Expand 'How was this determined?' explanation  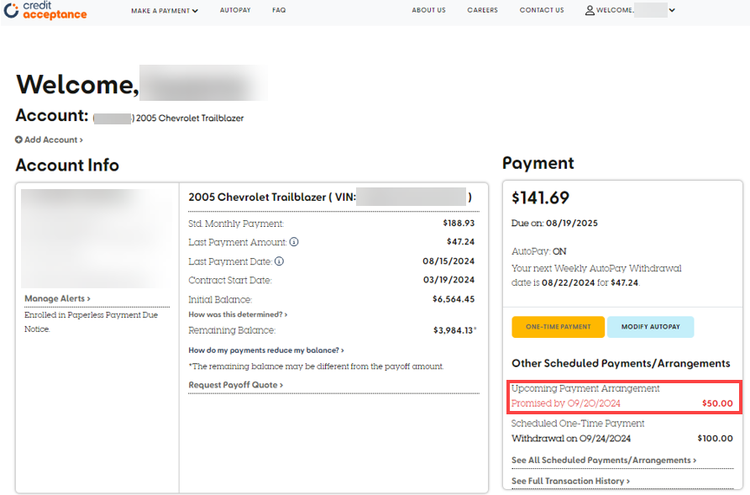click(x=235, y=314)
